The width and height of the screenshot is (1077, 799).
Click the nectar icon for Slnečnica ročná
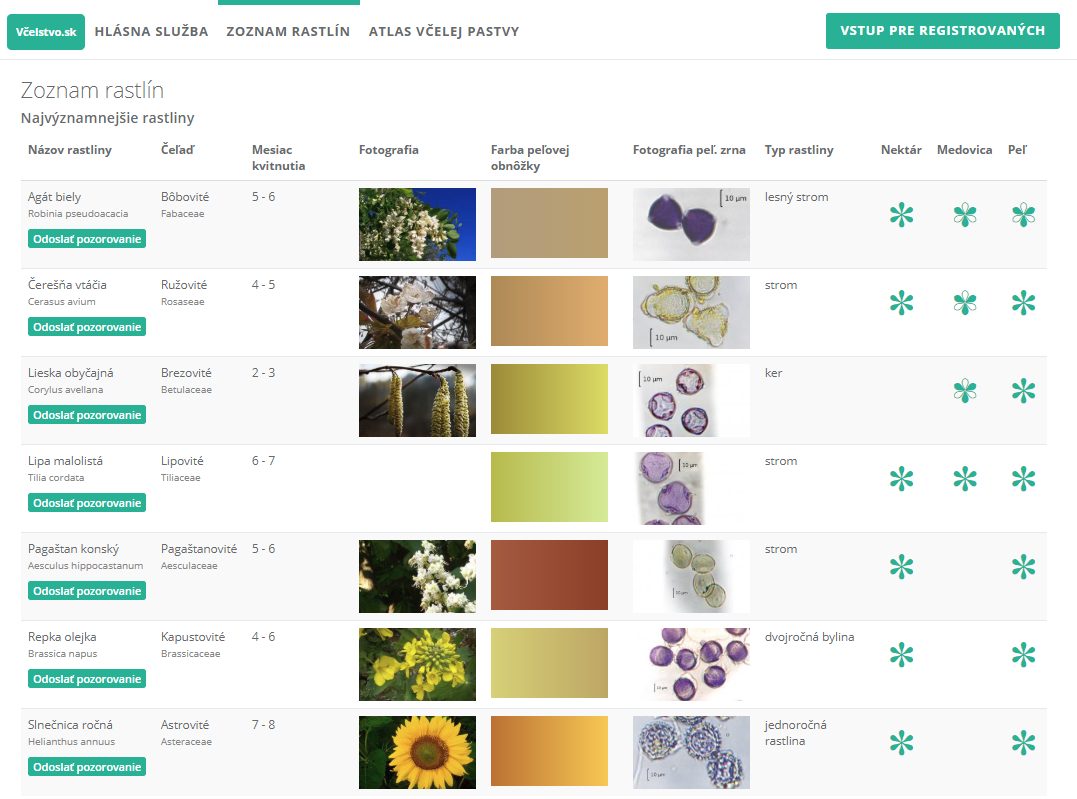[x=901, y=743]
